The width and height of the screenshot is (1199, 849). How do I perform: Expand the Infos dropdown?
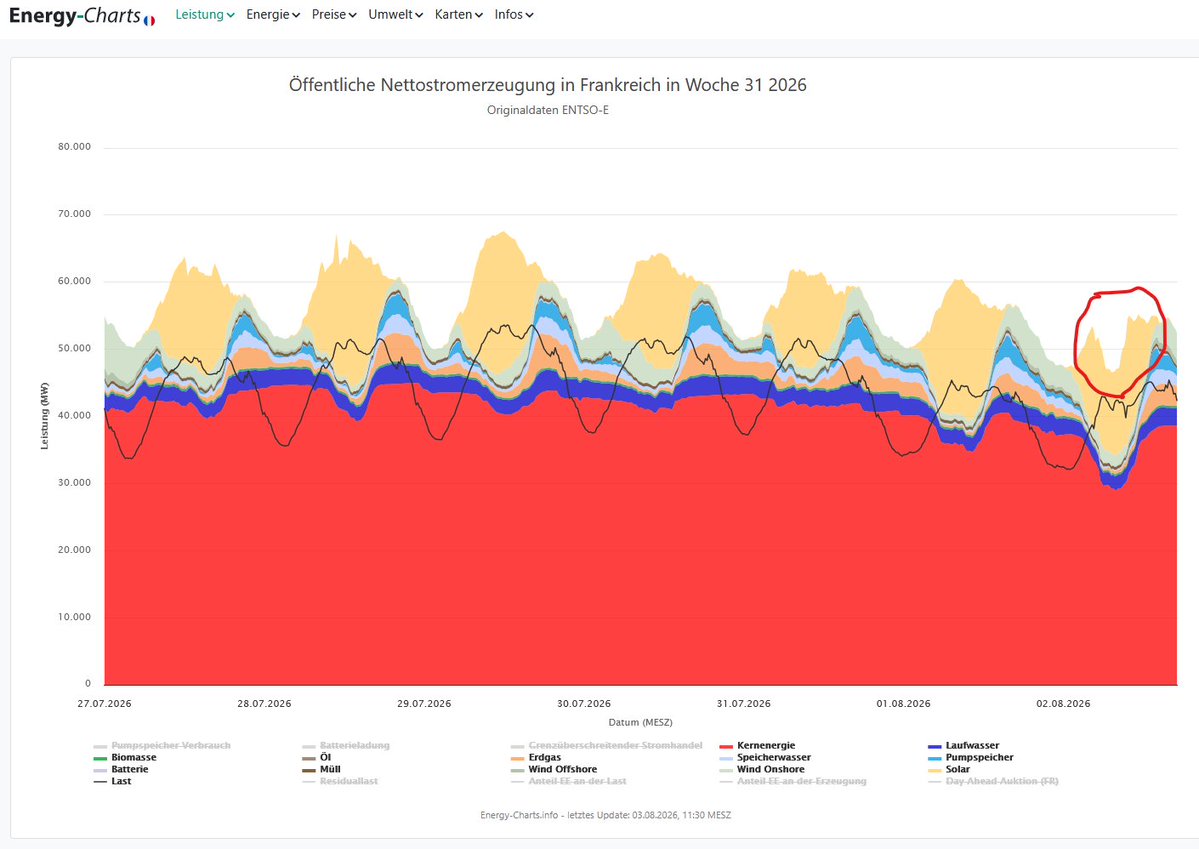pos(514,15)
